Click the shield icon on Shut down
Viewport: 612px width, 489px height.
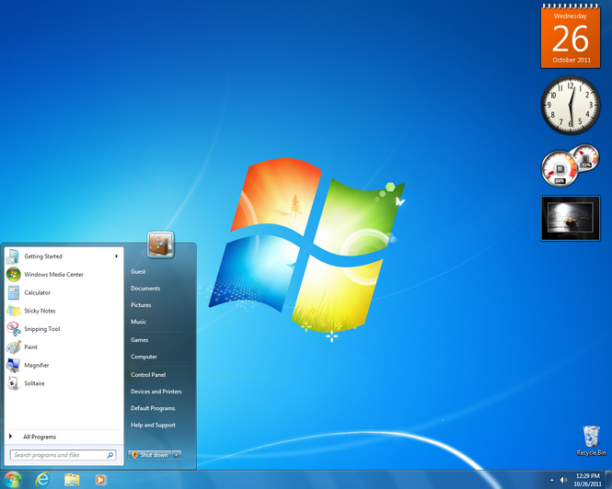pos(135,455)
